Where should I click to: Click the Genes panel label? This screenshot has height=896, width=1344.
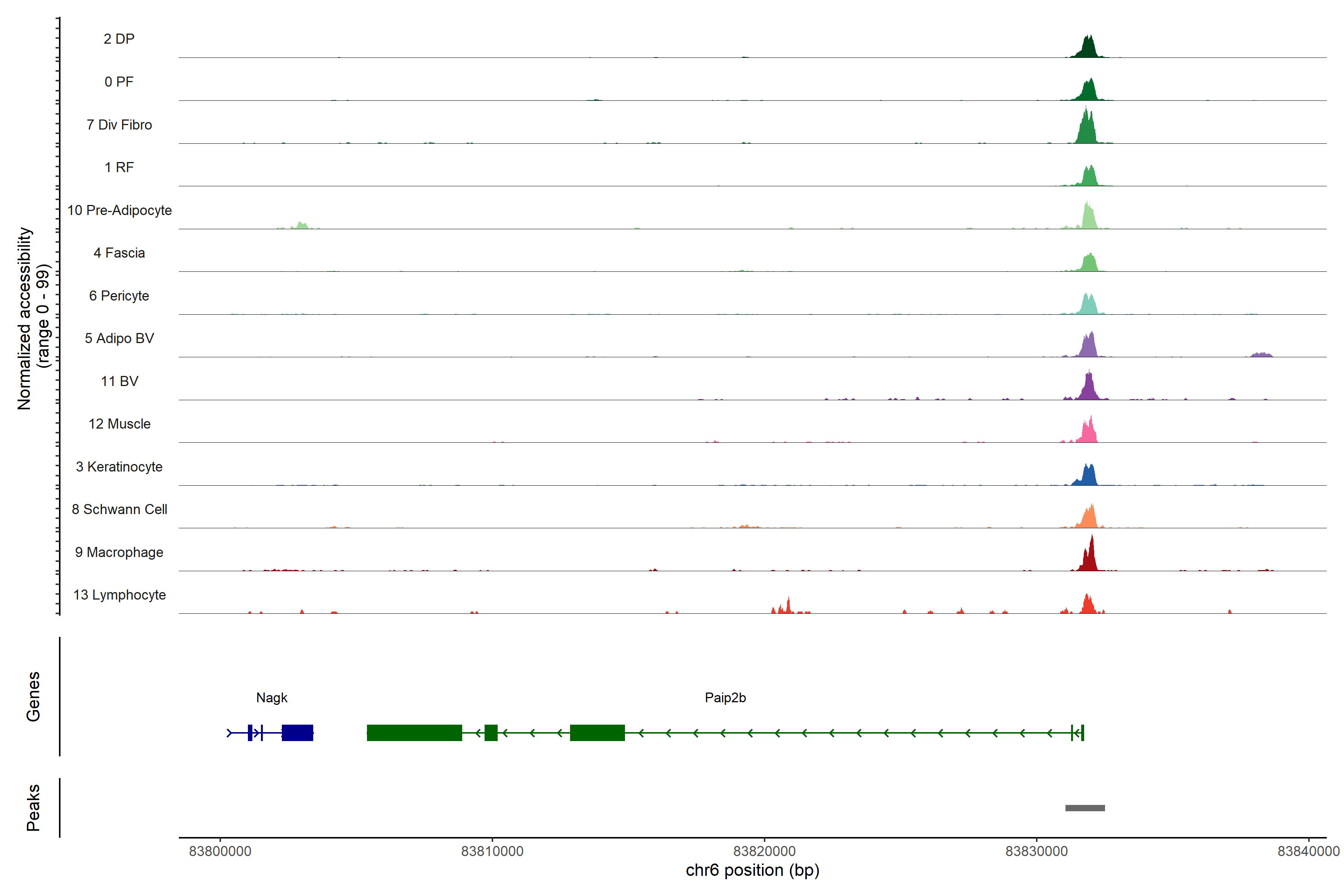click(33, 697)
